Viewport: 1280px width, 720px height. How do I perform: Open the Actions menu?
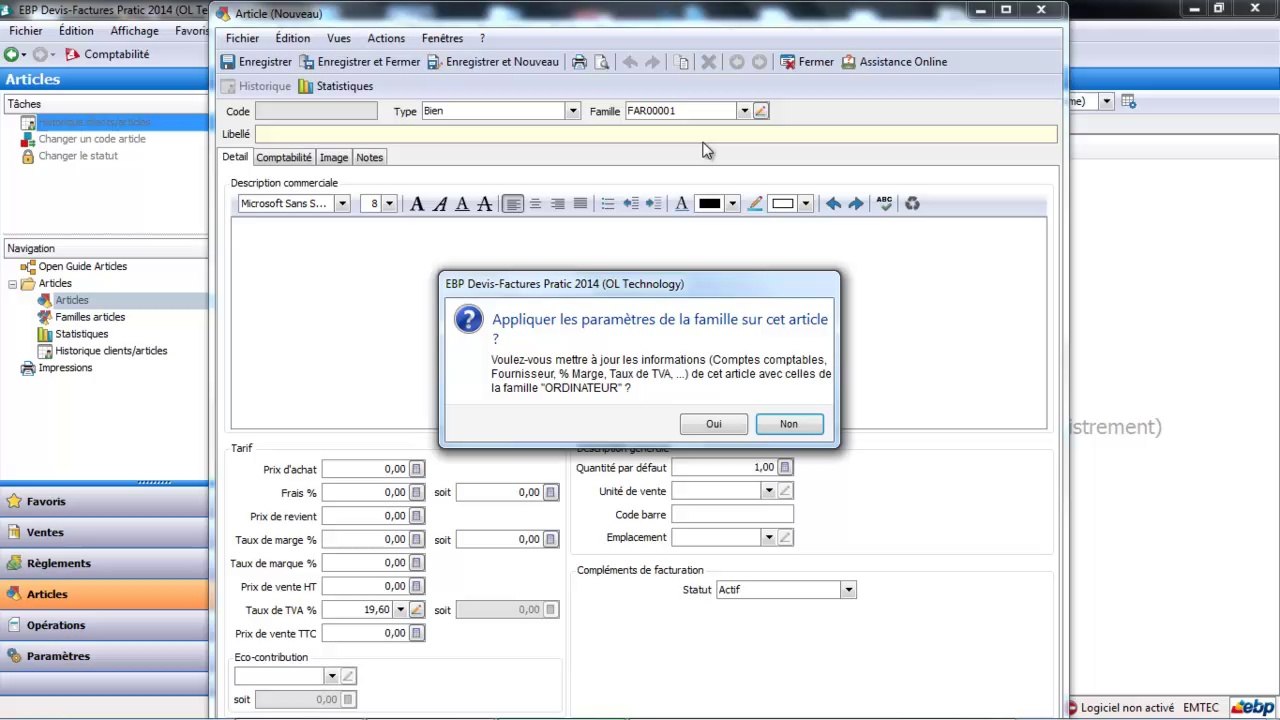click(x=386, y=38)
